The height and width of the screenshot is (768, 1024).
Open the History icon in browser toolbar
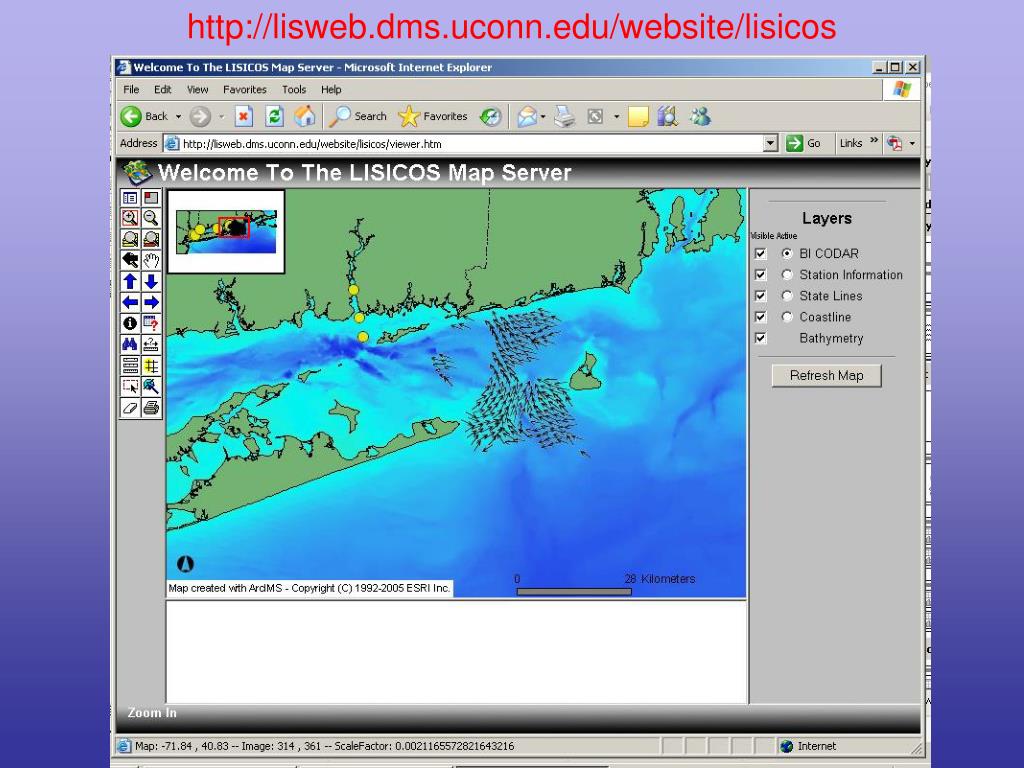tap(490, 117)
